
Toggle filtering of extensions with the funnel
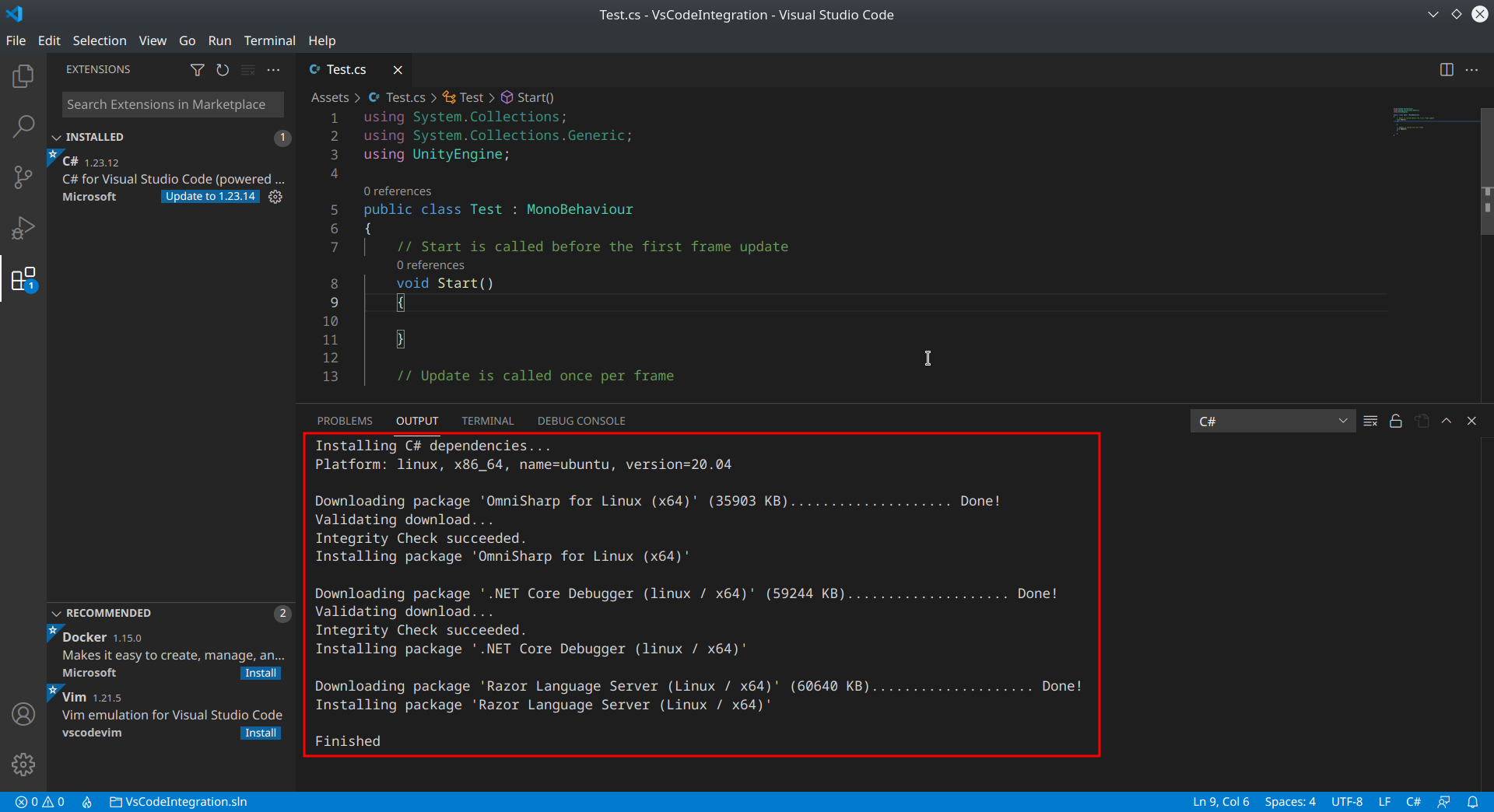click(197, 69)
